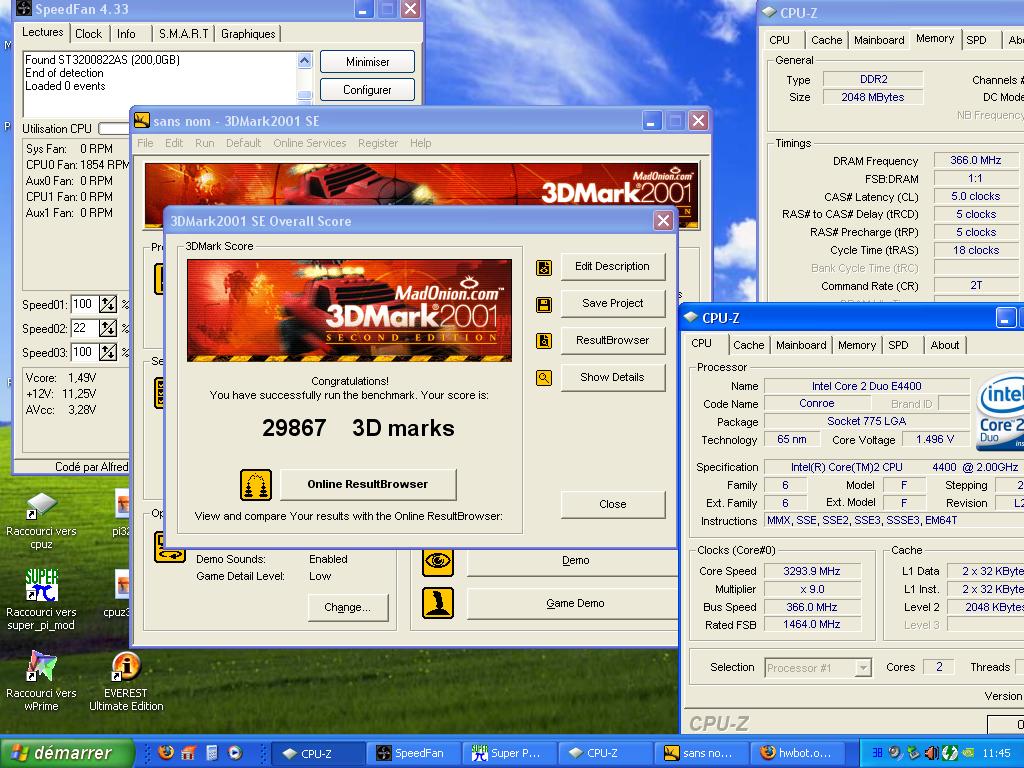
Task: Click the Speed01 value field
Action: [84, 304]
